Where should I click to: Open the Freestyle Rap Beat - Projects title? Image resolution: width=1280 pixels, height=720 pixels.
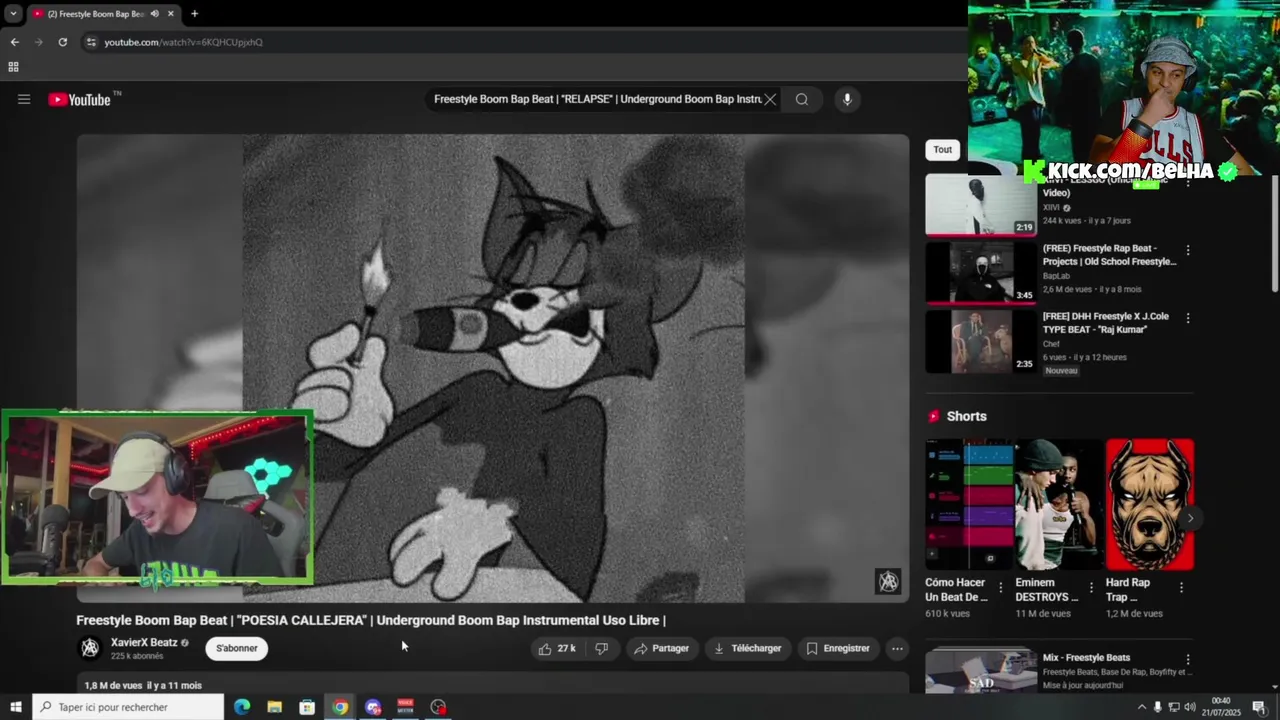click(1109, 255)
